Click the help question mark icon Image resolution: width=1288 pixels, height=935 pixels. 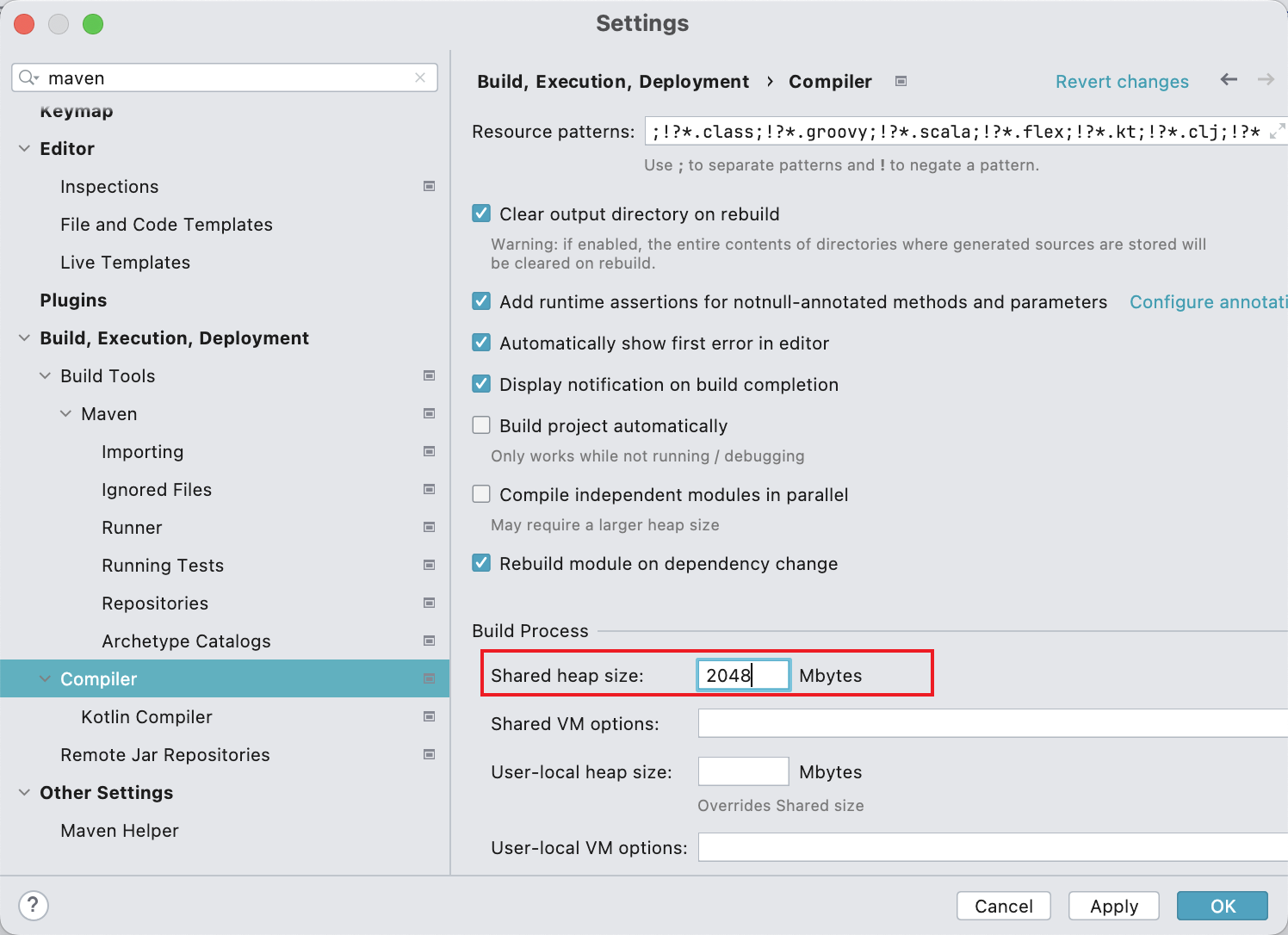pos(33,905)
